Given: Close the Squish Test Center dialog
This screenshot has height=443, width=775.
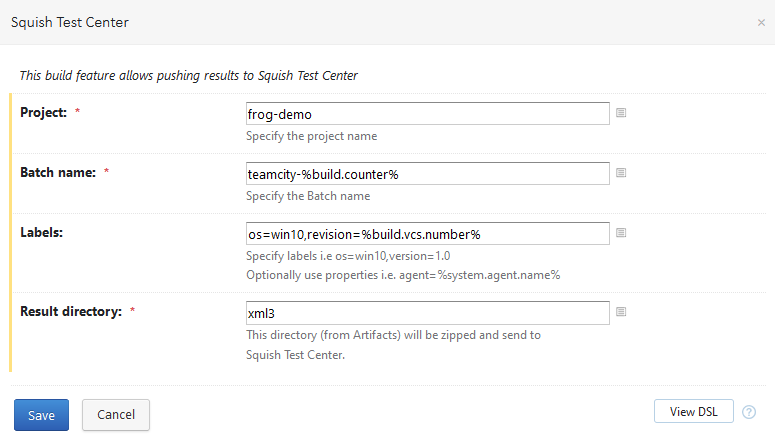Looking at the screenshot, I should 761,22.
